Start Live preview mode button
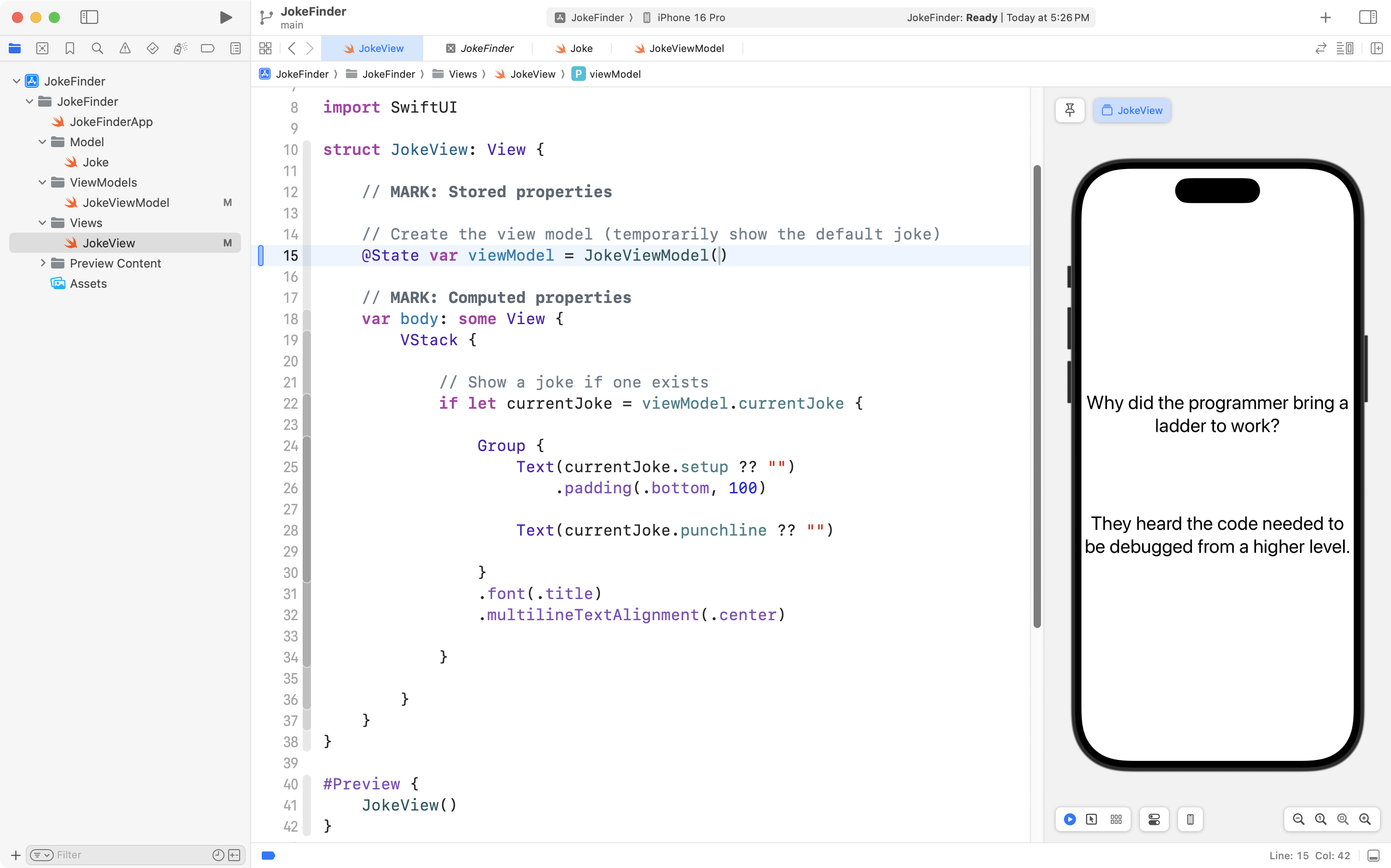 click(x=1069, y=819)
